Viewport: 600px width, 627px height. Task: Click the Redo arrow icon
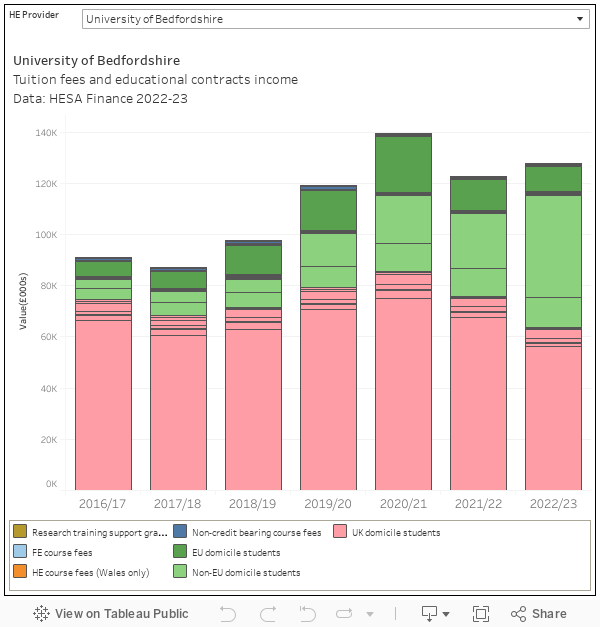point(268,613)
